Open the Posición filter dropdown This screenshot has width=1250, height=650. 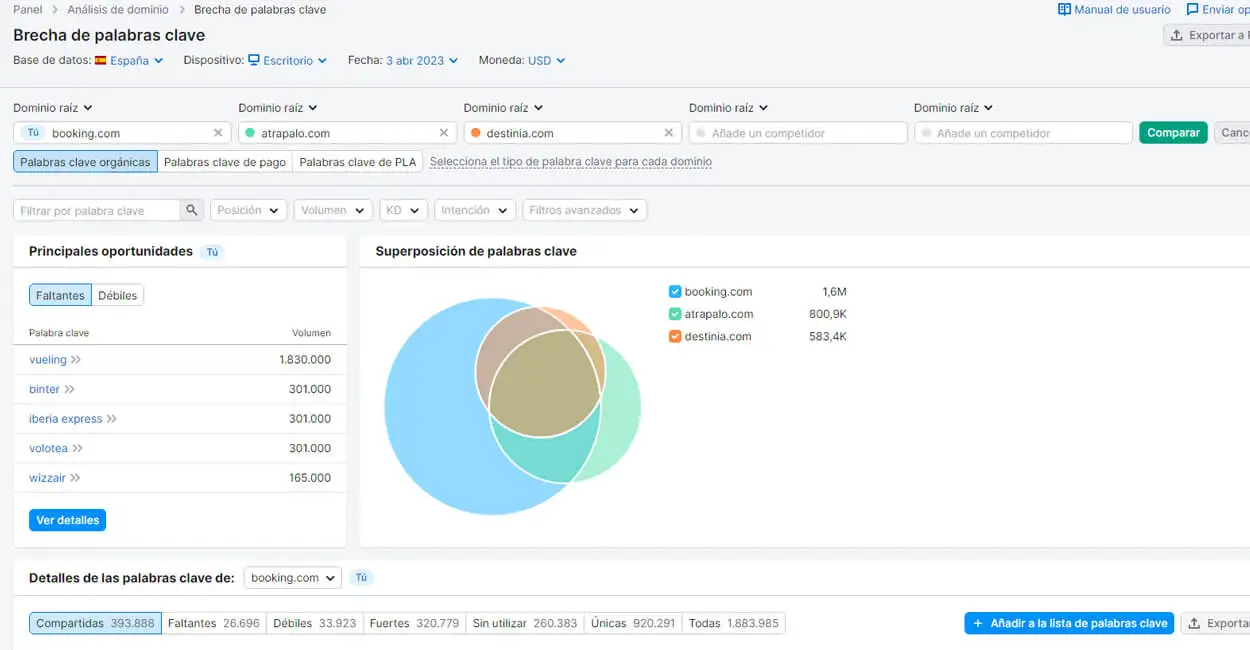(248, 210)
